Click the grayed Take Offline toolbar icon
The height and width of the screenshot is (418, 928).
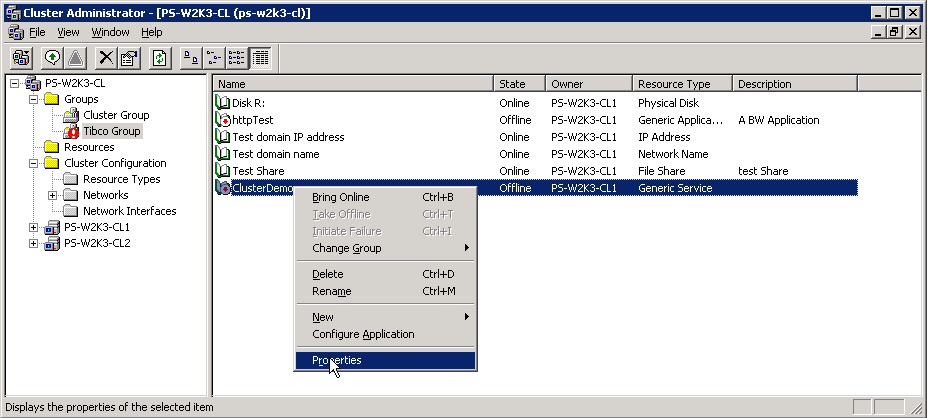(x=75, y=57)
